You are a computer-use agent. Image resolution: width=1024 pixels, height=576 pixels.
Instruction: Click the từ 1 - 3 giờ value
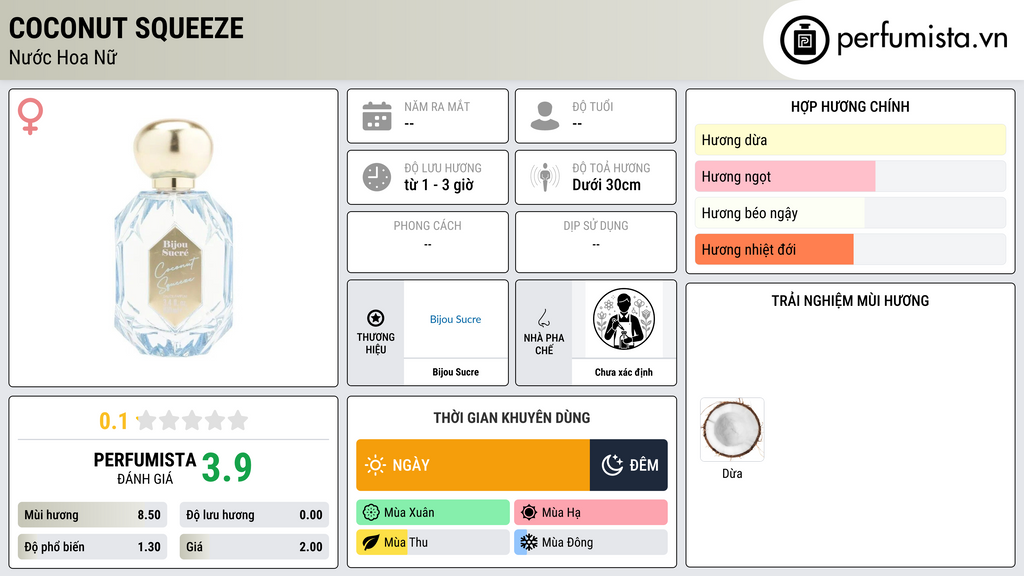(438, 185)
